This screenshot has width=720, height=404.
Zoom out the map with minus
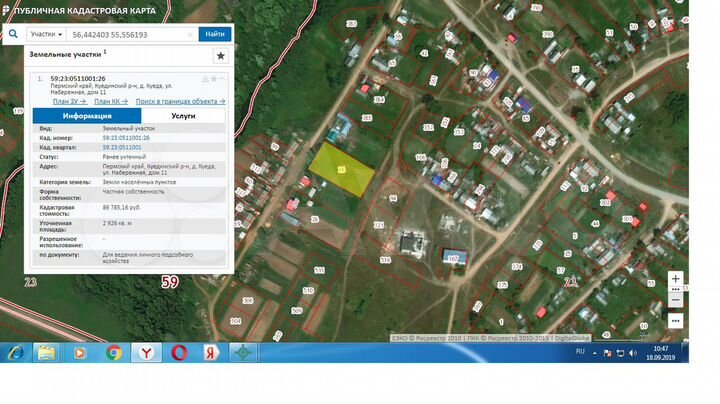coord(677,299)
